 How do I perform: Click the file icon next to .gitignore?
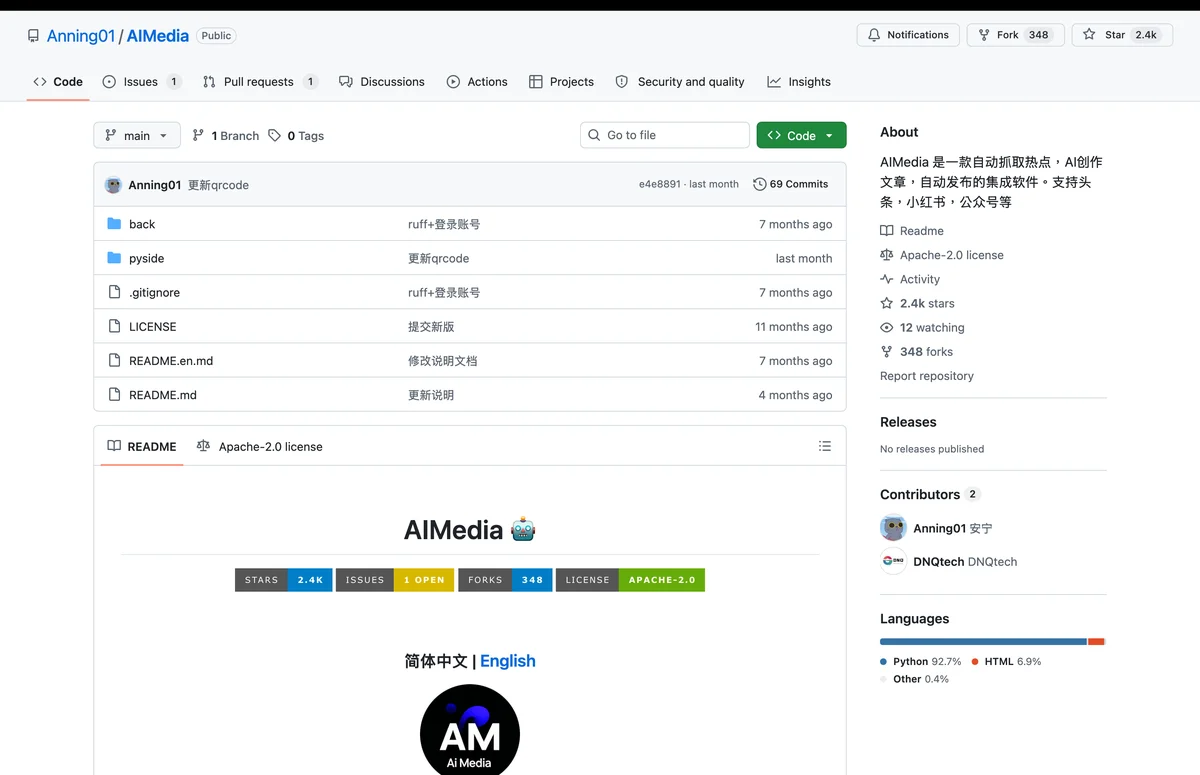point(114,292)
